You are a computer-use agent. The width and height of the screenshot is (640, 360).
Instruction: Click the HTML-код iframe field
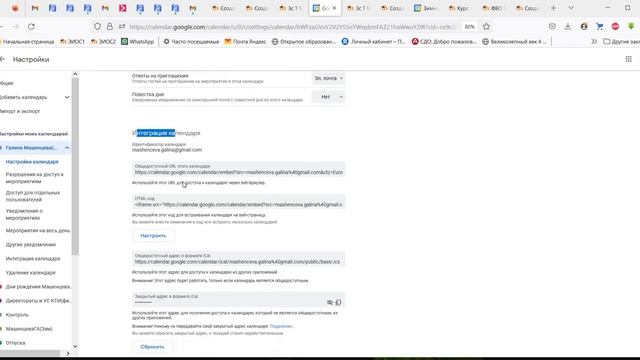coord(238,202)
